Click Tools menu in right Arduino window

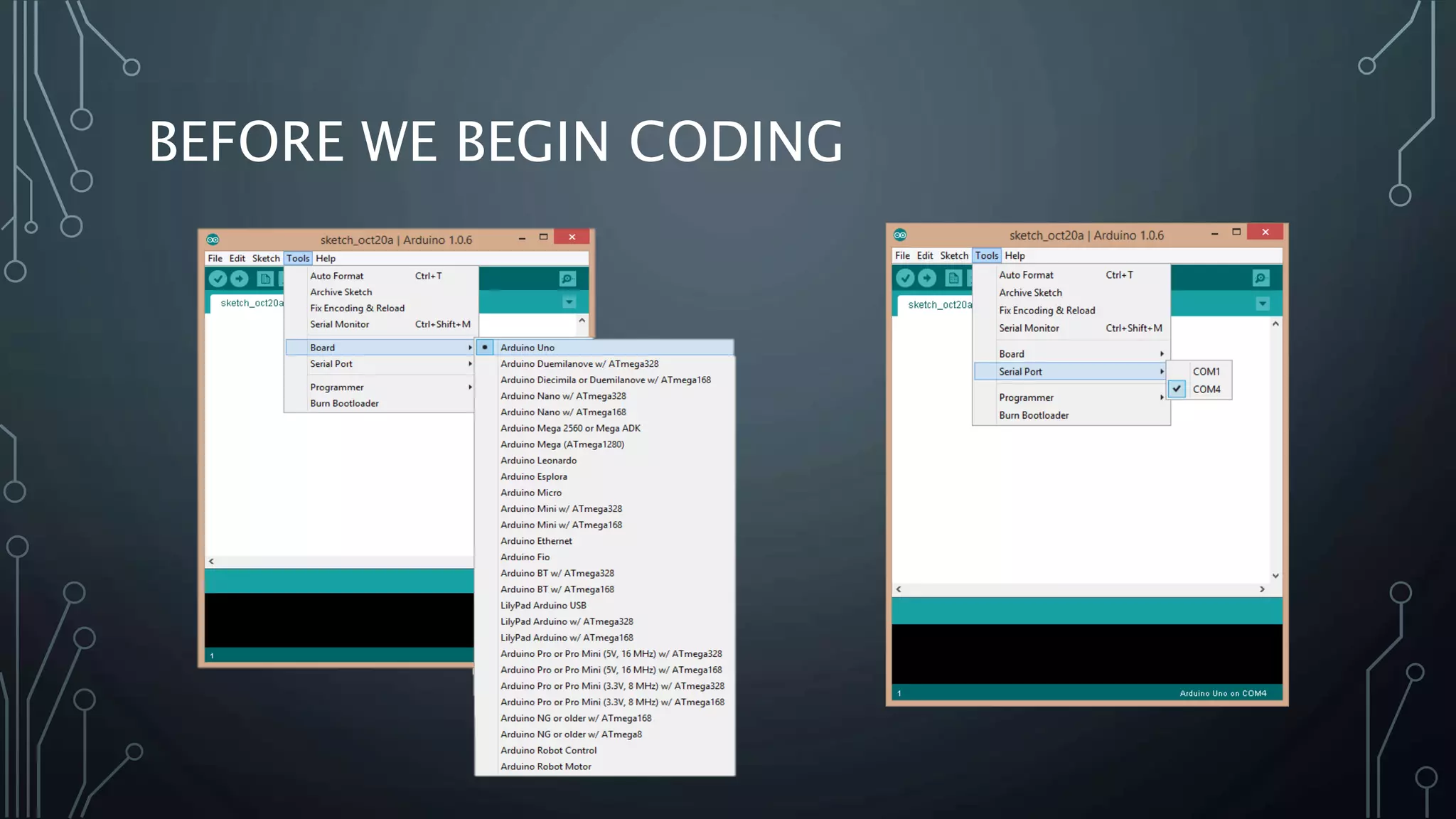tap(987, 256)
